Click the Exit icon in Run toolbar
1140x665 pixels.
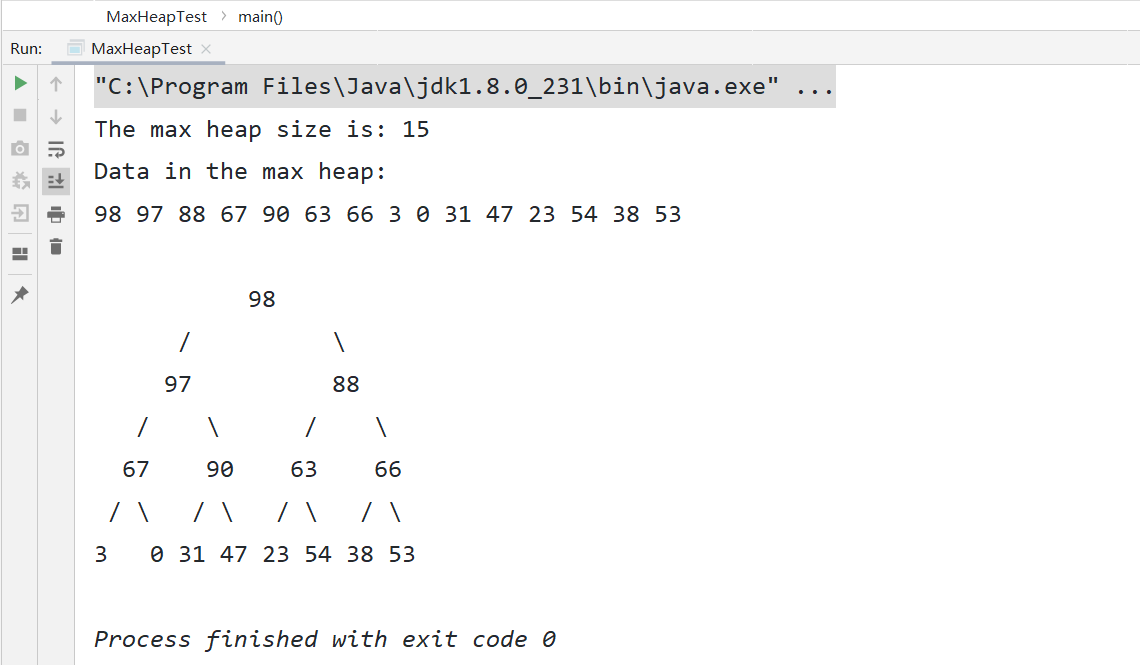point(20,213)
